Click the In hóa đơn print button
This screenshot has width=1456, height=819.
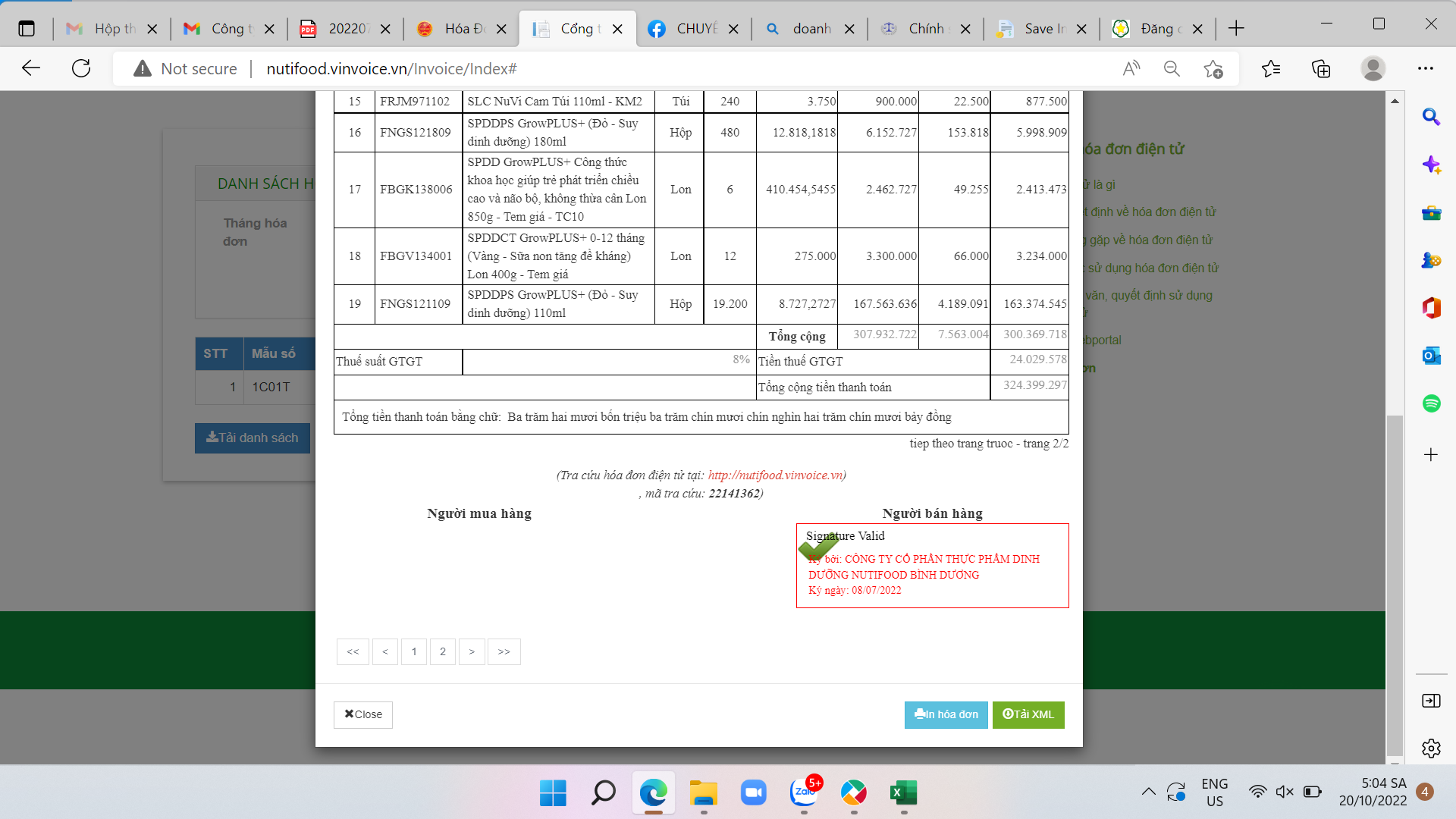946,714
